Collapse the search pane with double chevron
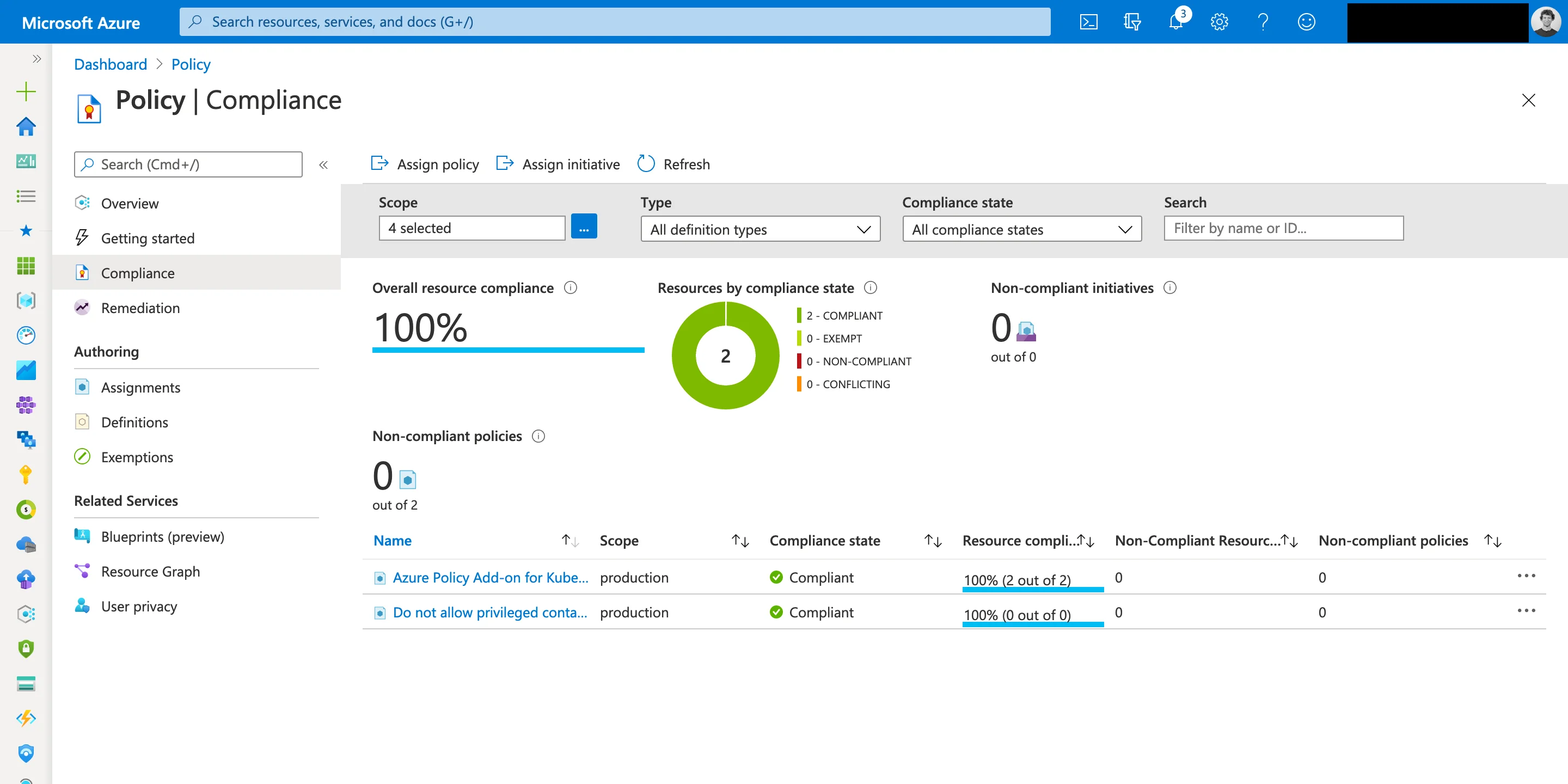1568x784 pixels. [323, 164]
